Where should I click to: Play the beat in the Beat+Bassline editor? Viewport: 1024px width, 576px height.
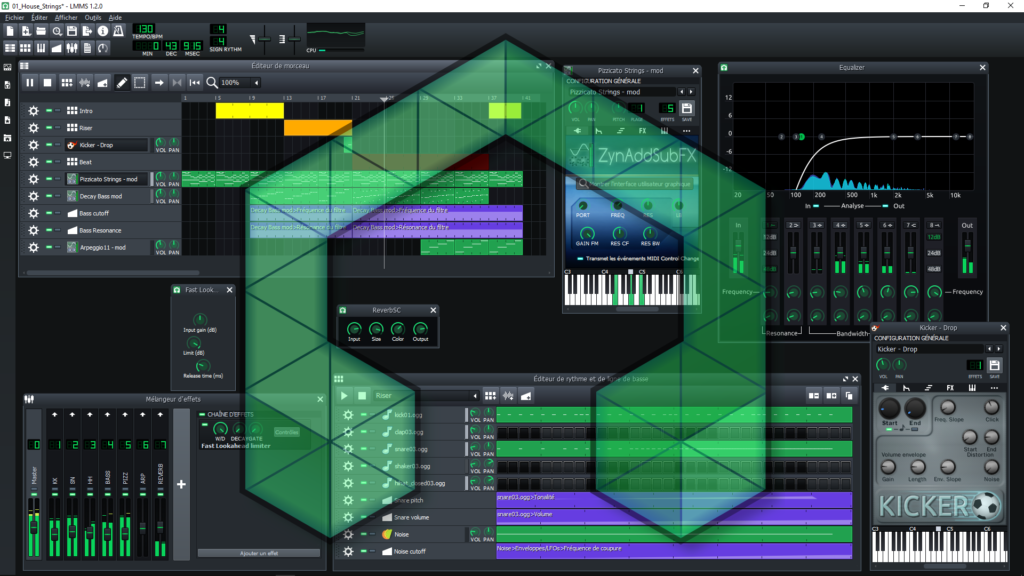pos(345,396)
